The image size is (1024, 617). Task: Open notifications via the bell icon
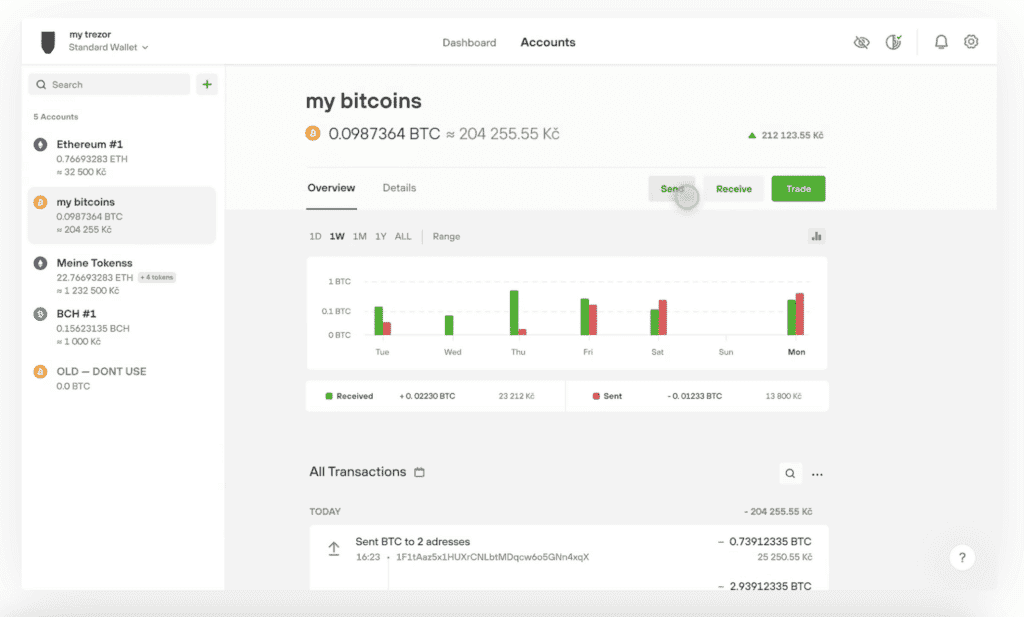[x=939, y=42]
